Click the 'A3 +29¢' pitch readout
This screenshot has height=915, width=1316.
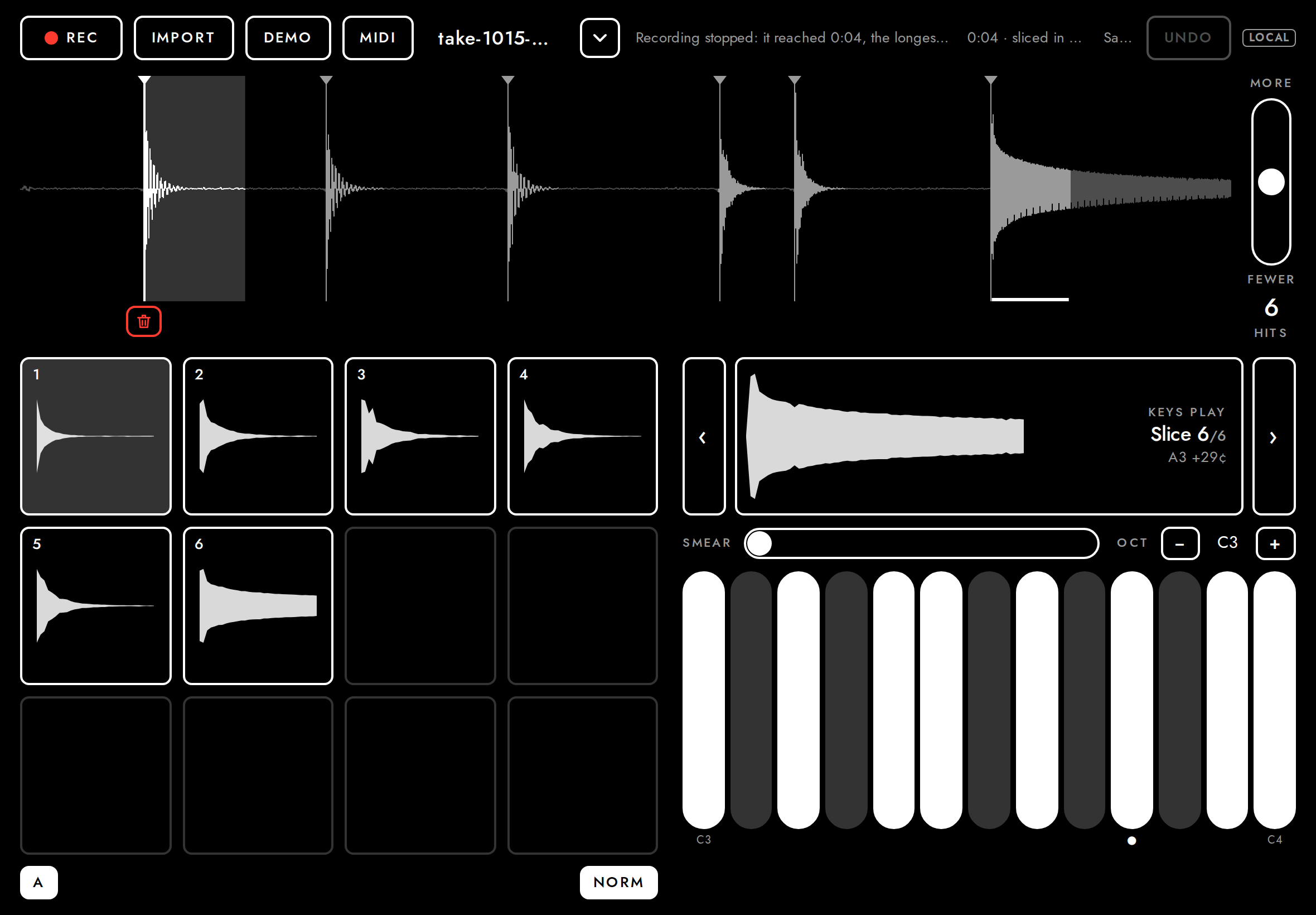(1197, 458)
